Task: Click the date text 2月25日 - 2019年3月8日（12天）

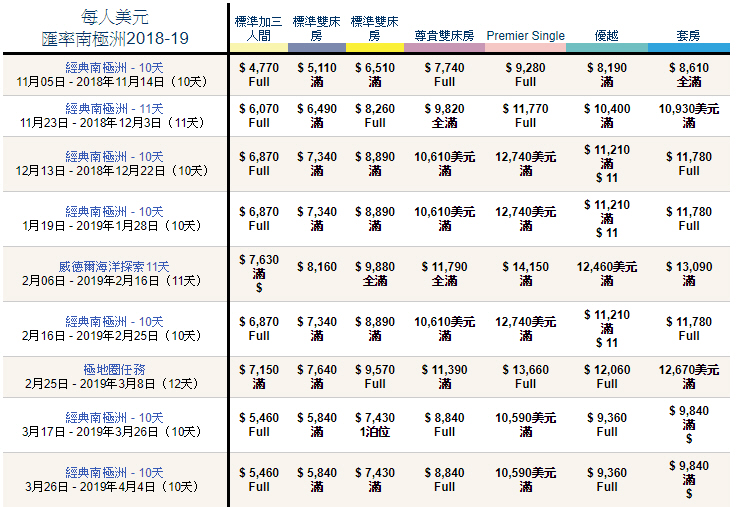Action: 112,384
